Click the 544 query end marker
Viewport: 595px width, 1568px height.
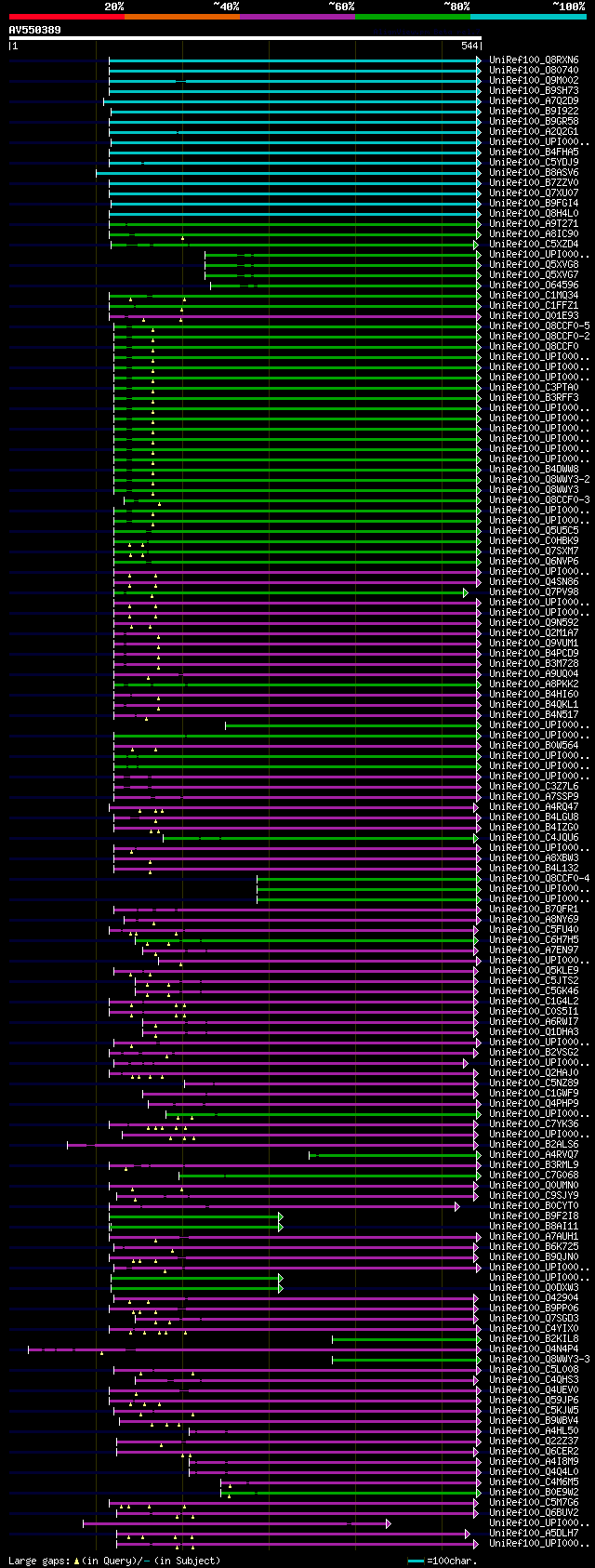[469, 47]
